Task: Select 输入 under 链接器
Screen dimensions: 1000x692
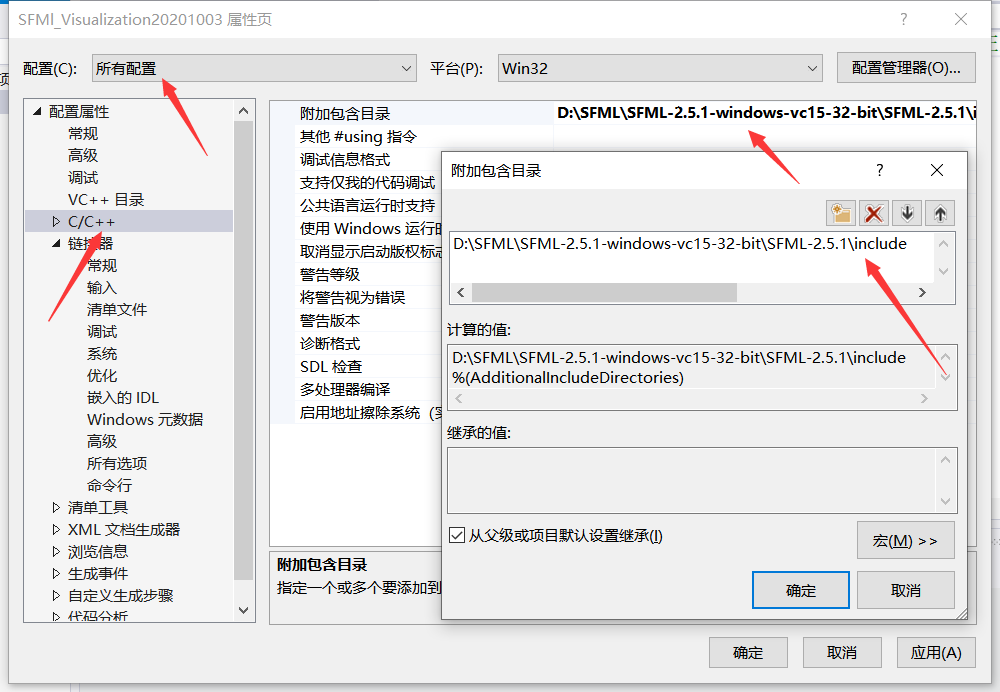Action: pos(102,288)
